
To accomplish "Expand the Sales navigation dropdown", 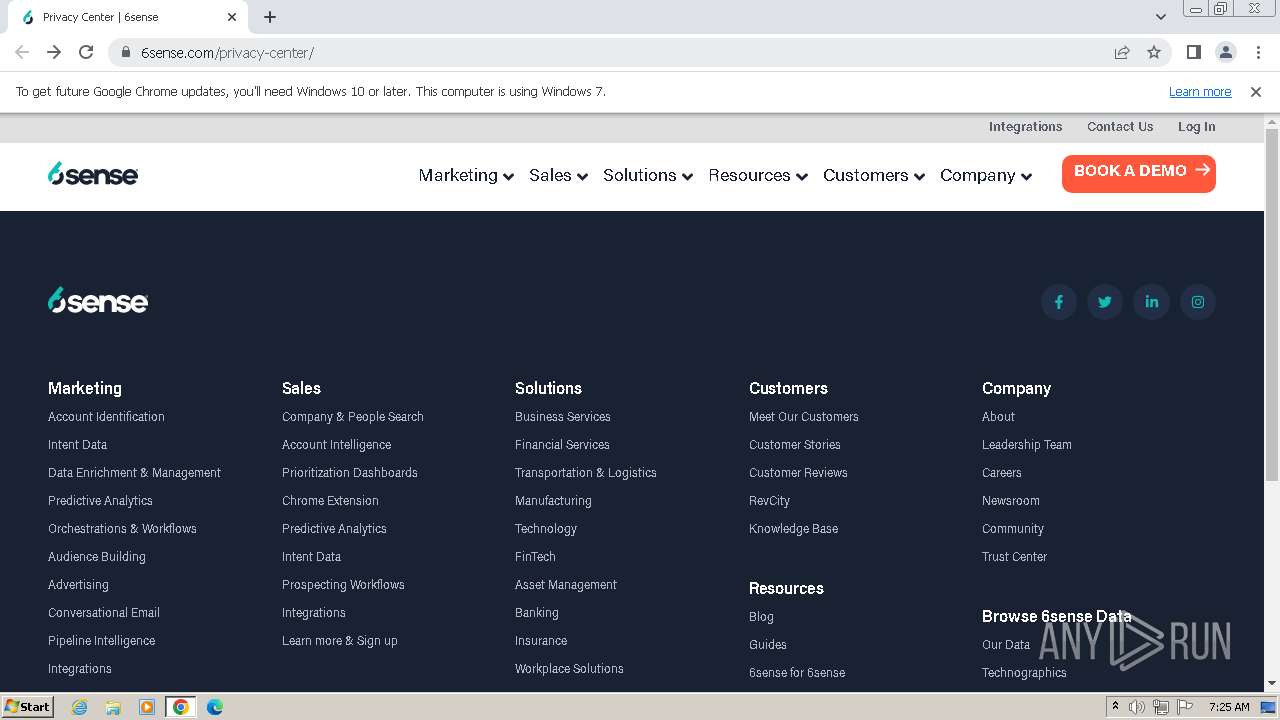I will 558,175.
